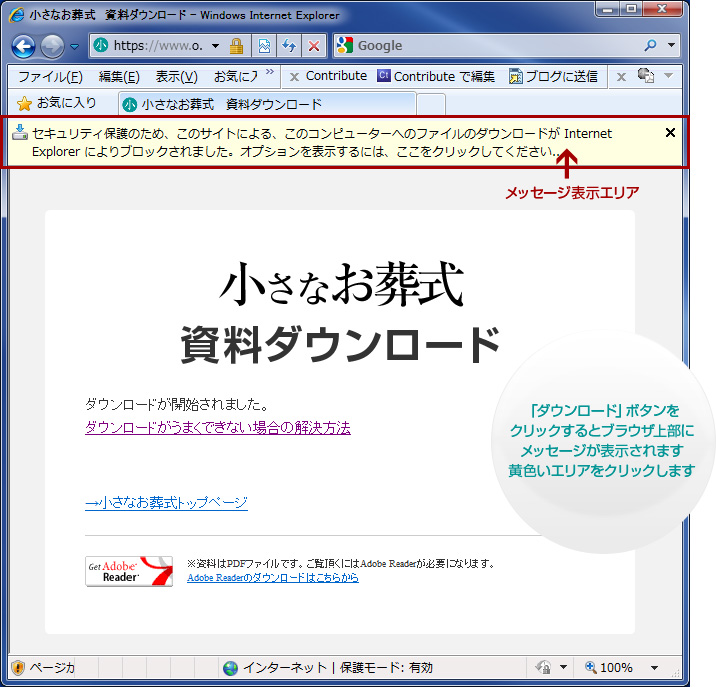Viewport: 716px width, 687px height.
Task: Click the ブログに送信 toolbar button
Action: (x=553, y=76)
